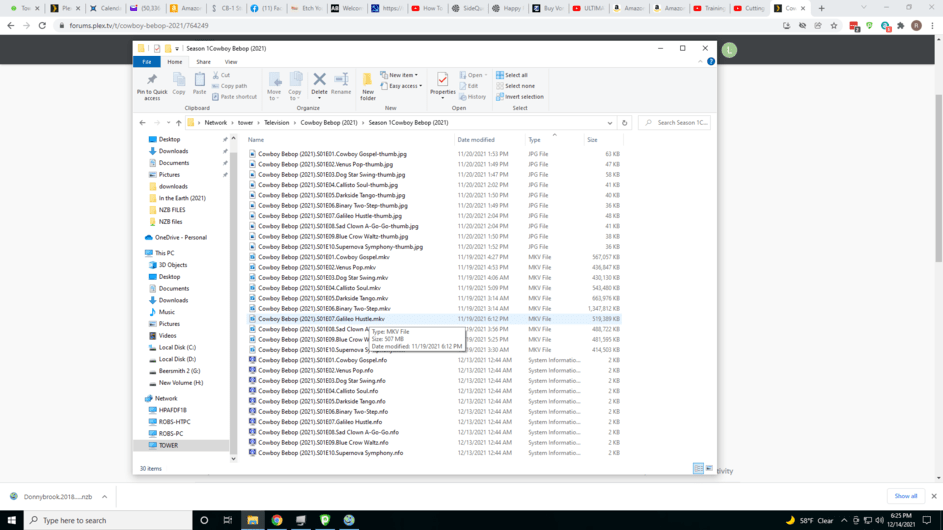Click File Explorer taskbar icon

(x=253, y=520)
